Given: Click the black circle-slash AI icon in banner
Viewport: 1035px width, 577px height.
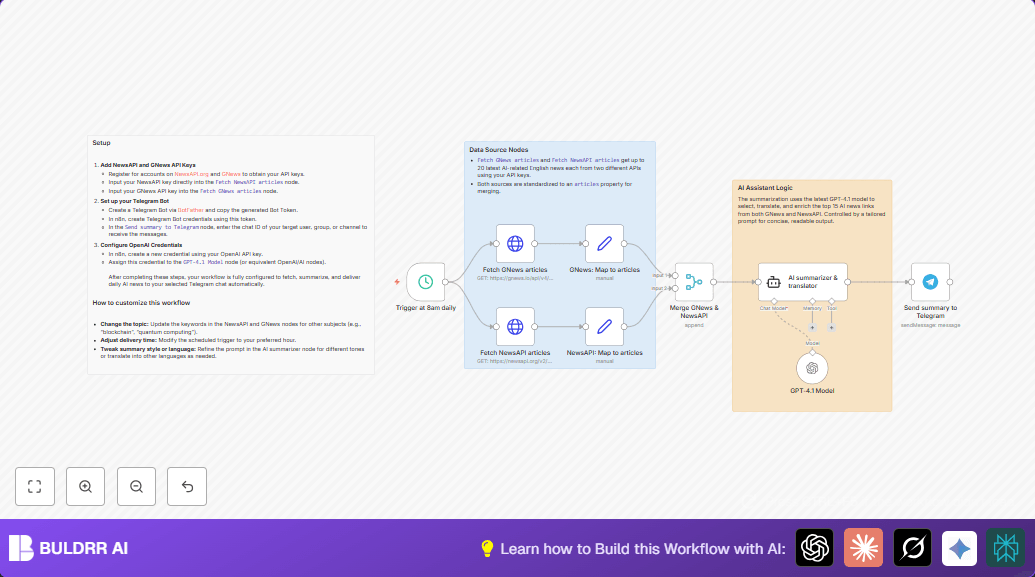Looking at the screenshot, I should [912, 548].
